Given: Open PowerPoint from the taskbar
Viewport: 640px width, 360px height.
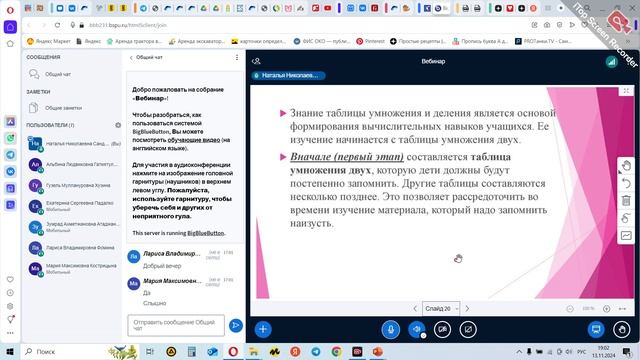Looking at the screenshot, I should coord(378,351).
